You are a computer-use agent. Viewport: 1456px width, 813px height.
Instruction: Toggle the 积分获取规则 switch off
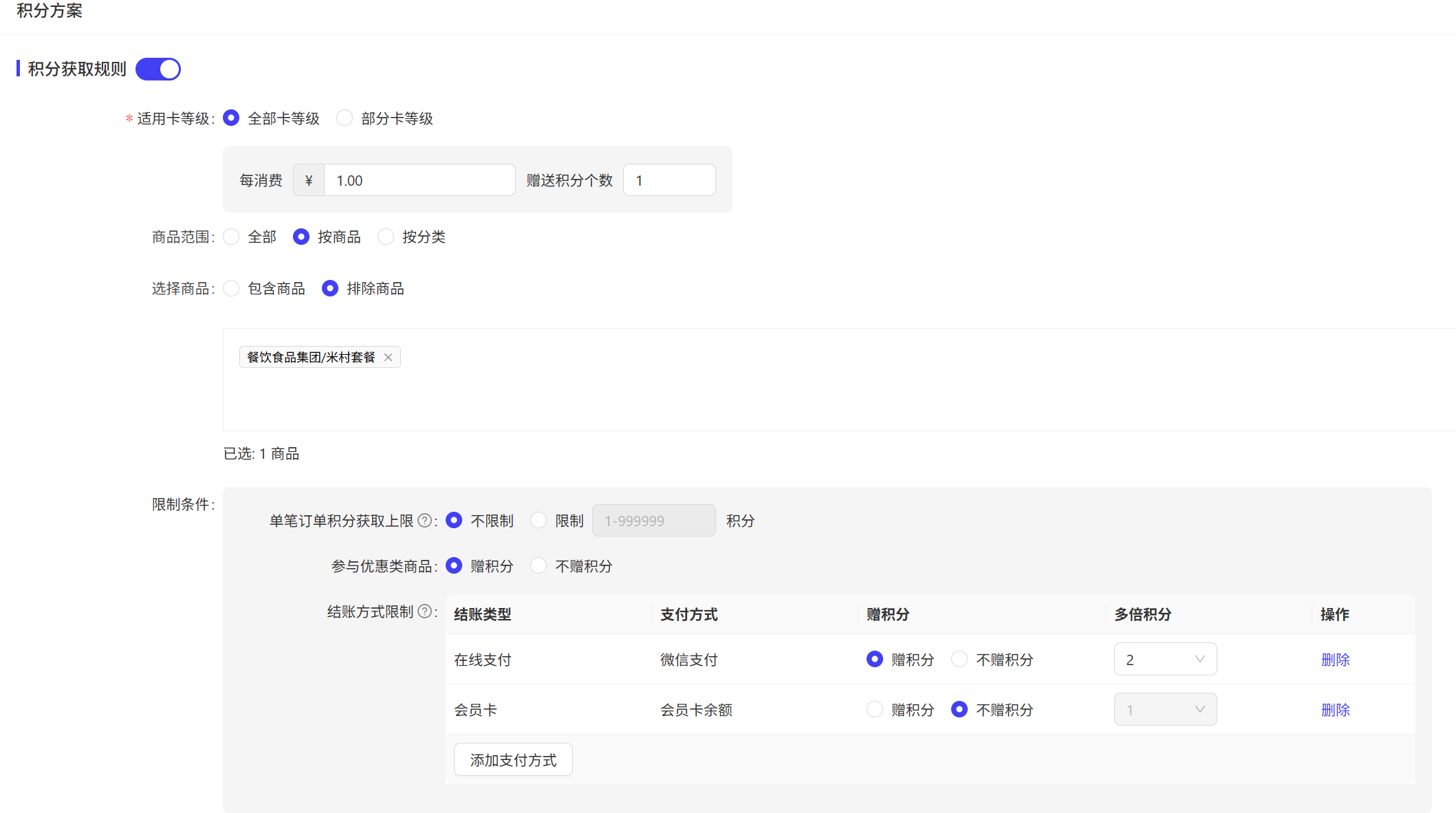[158, 69]
